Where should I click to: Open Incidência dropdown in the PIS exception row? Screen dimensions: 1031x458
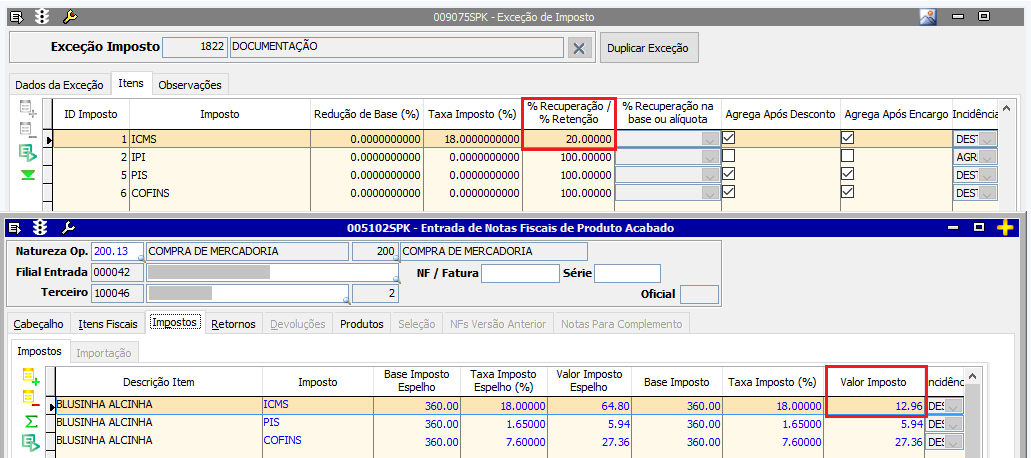(x=986, y=175)
